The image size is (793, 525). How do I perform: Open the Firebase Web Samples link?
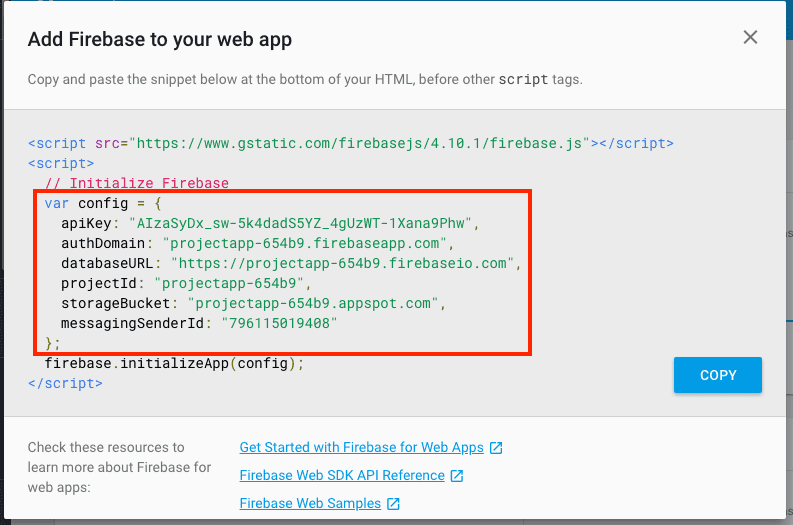tap(310, 503)
